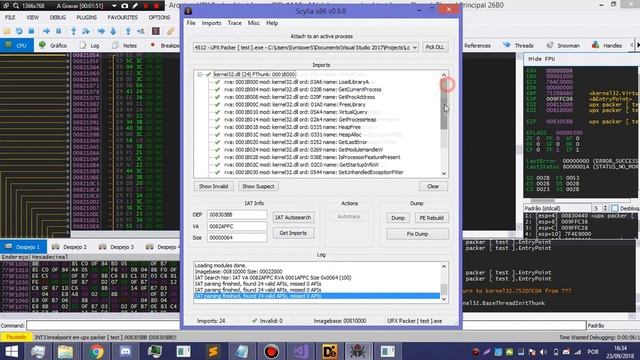
Task: Pause execution in x64dbg toolbar
Action: click(59, 31)
